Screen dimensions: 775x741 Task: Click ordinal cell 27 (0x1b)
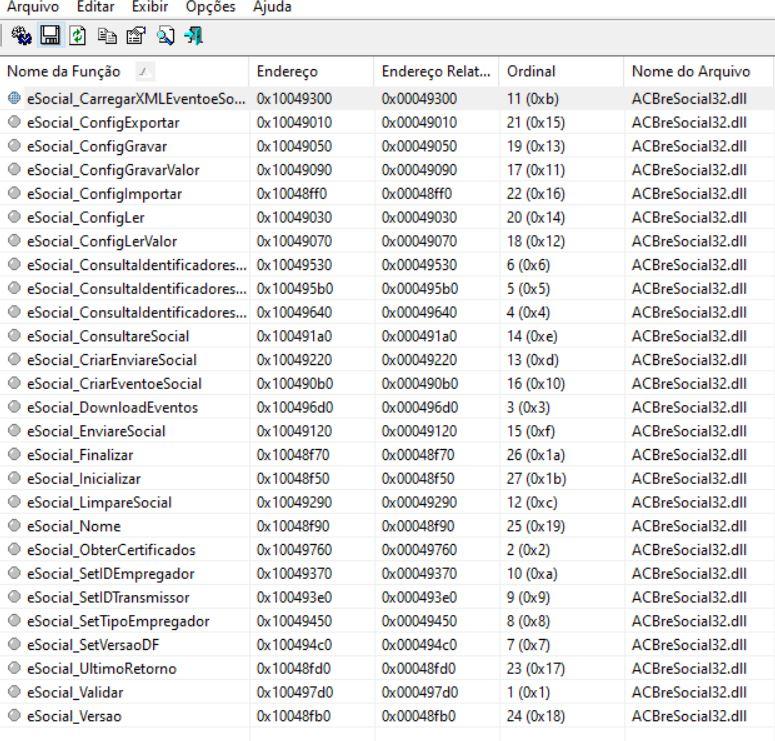536,479
